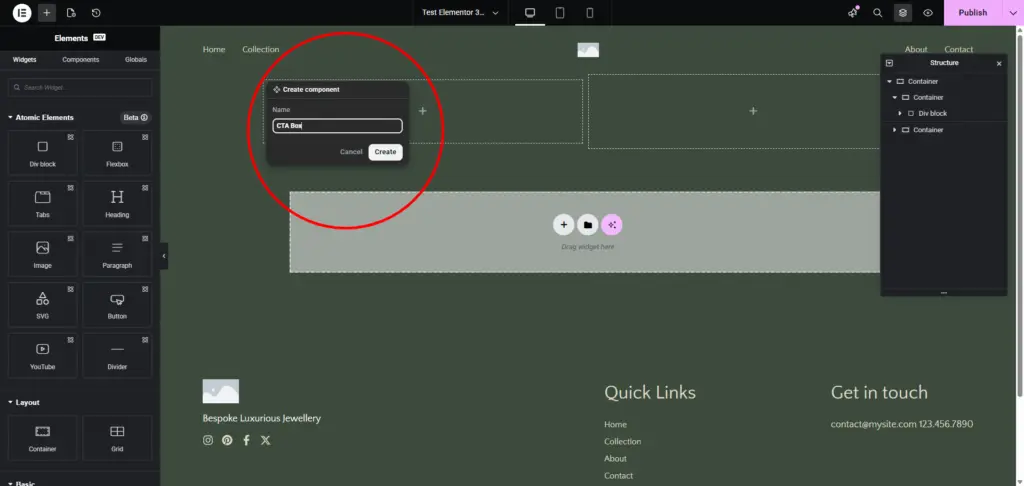Screen dimensions: 1024x486
Task: Click Create in the component dialog
Action: coord(385,152)
